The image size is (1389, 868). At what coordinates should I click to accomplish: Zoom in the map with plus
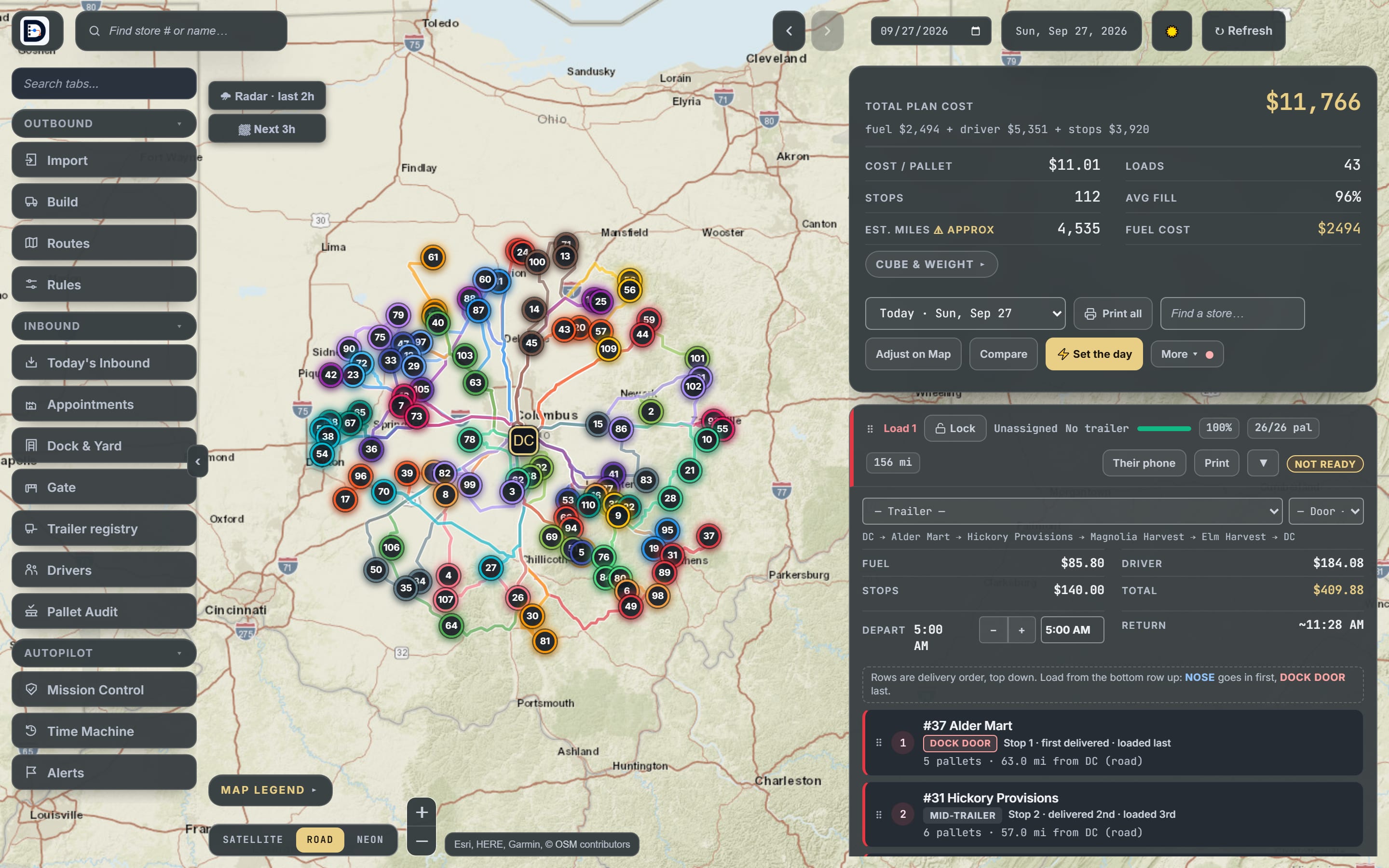(422, 813)
